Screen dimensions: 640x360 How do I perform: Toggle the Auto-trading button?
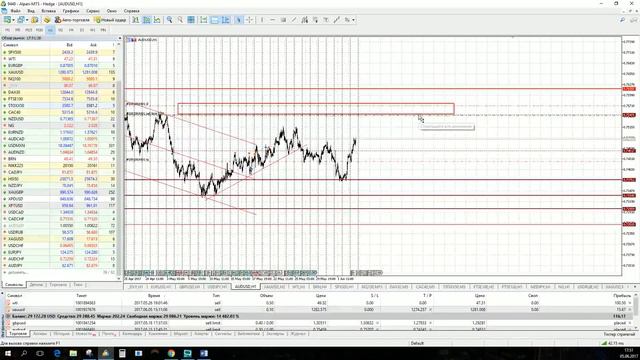[72, 20]
